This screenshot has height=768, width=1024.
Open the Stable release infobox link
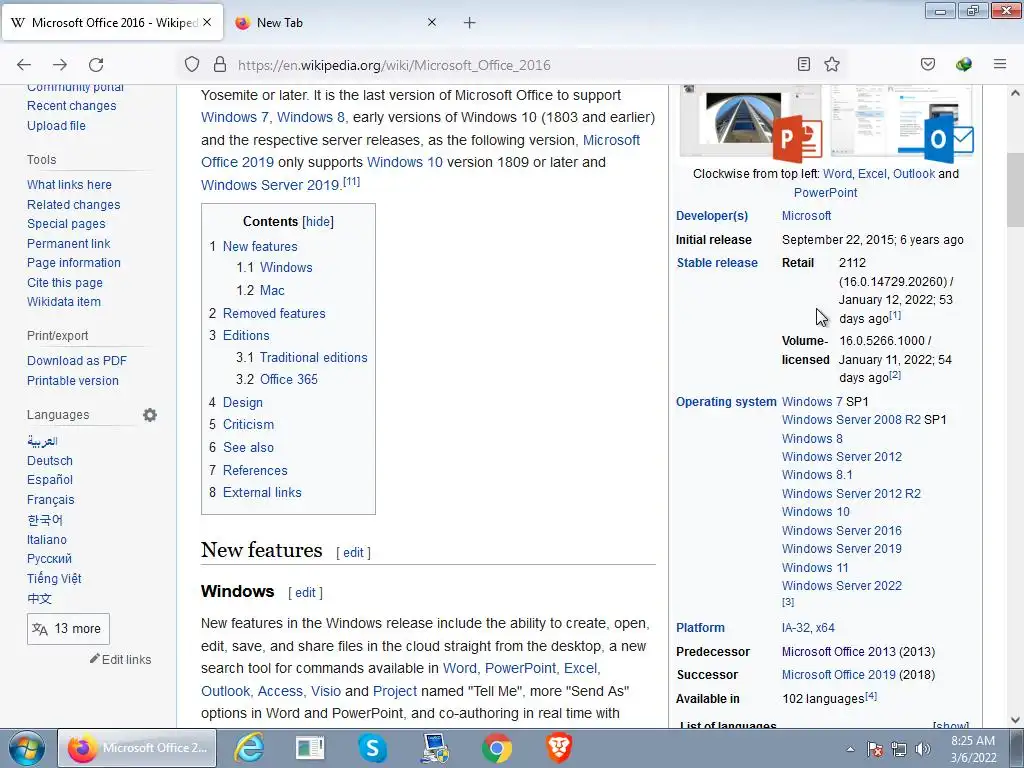coord(717,263)
